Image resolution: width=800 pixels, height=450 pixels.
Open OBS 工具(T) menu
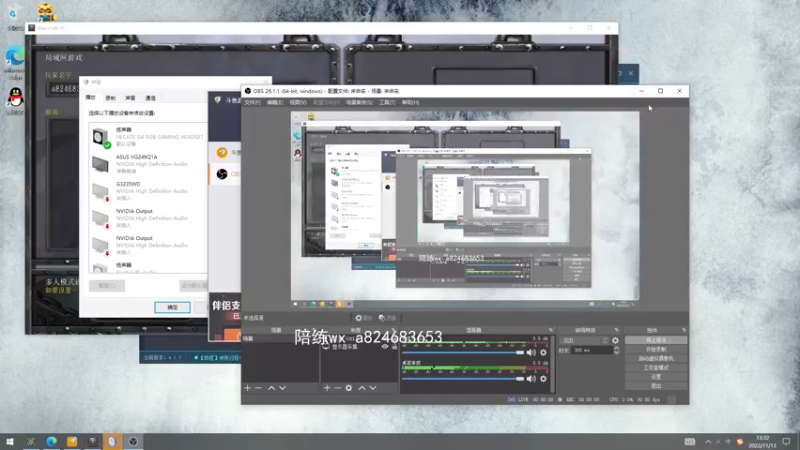[x=387, y=103]
